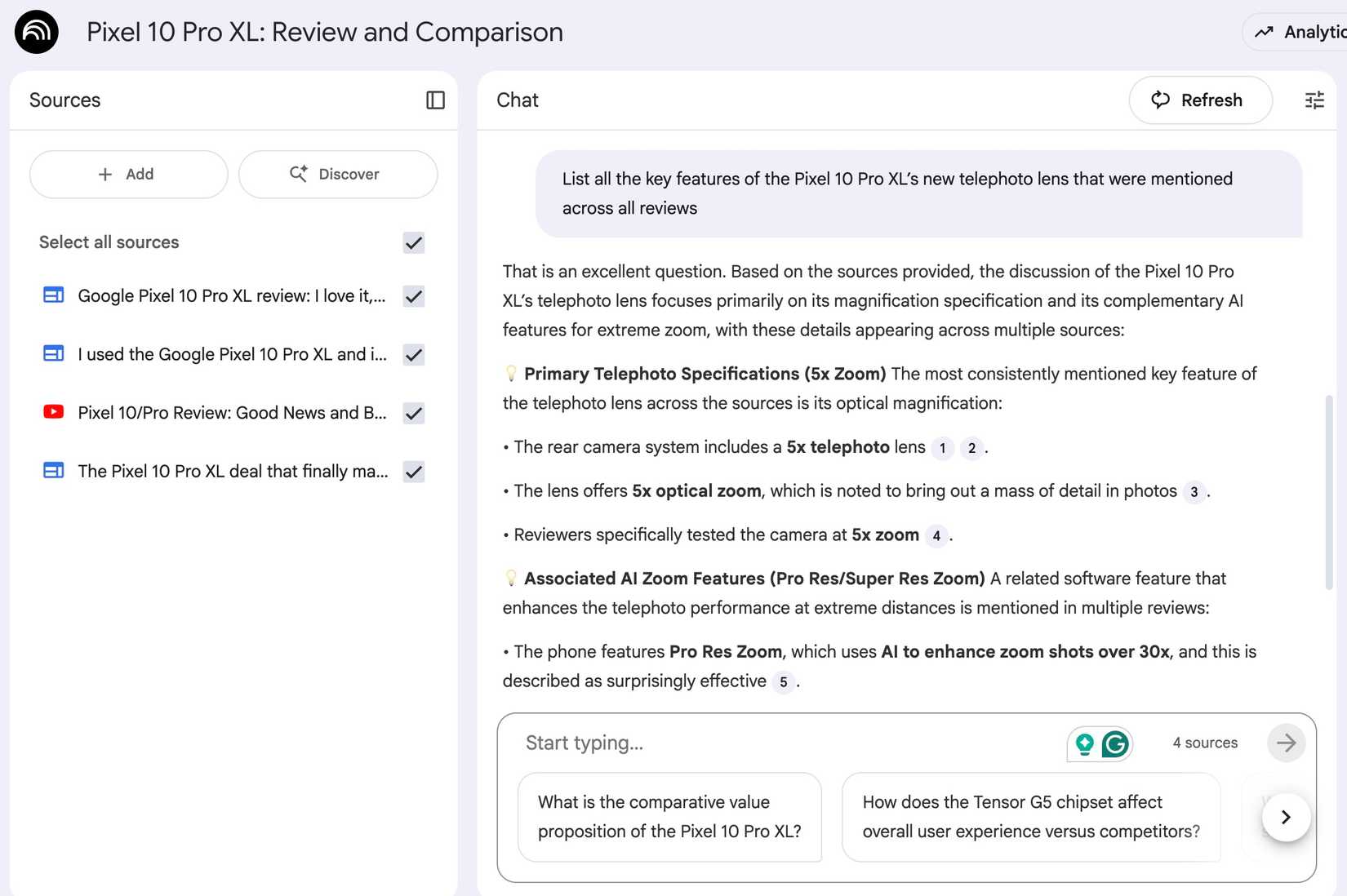The height and width of the screenshot is (896, 1347).
Task: Toggle the Select all sources checkbox
Action: click(413, 242)
